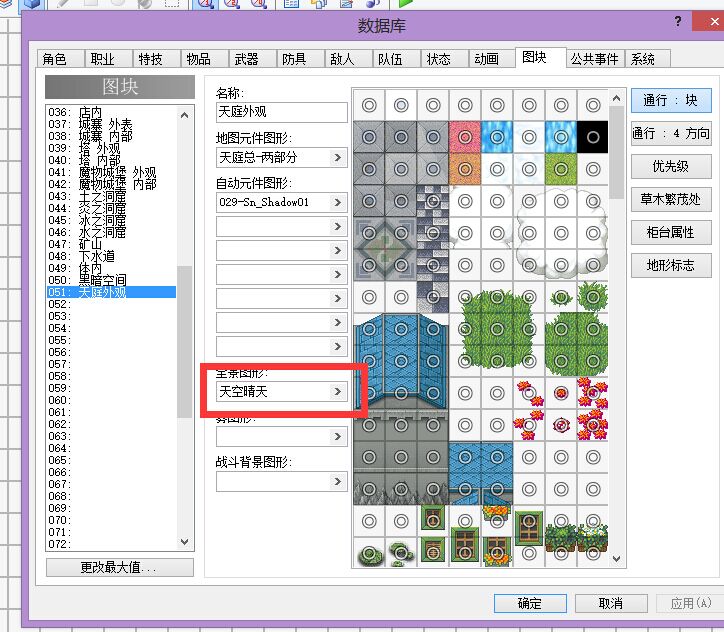
Task: Switch to the 职业 tab
Action: point(109,59)
